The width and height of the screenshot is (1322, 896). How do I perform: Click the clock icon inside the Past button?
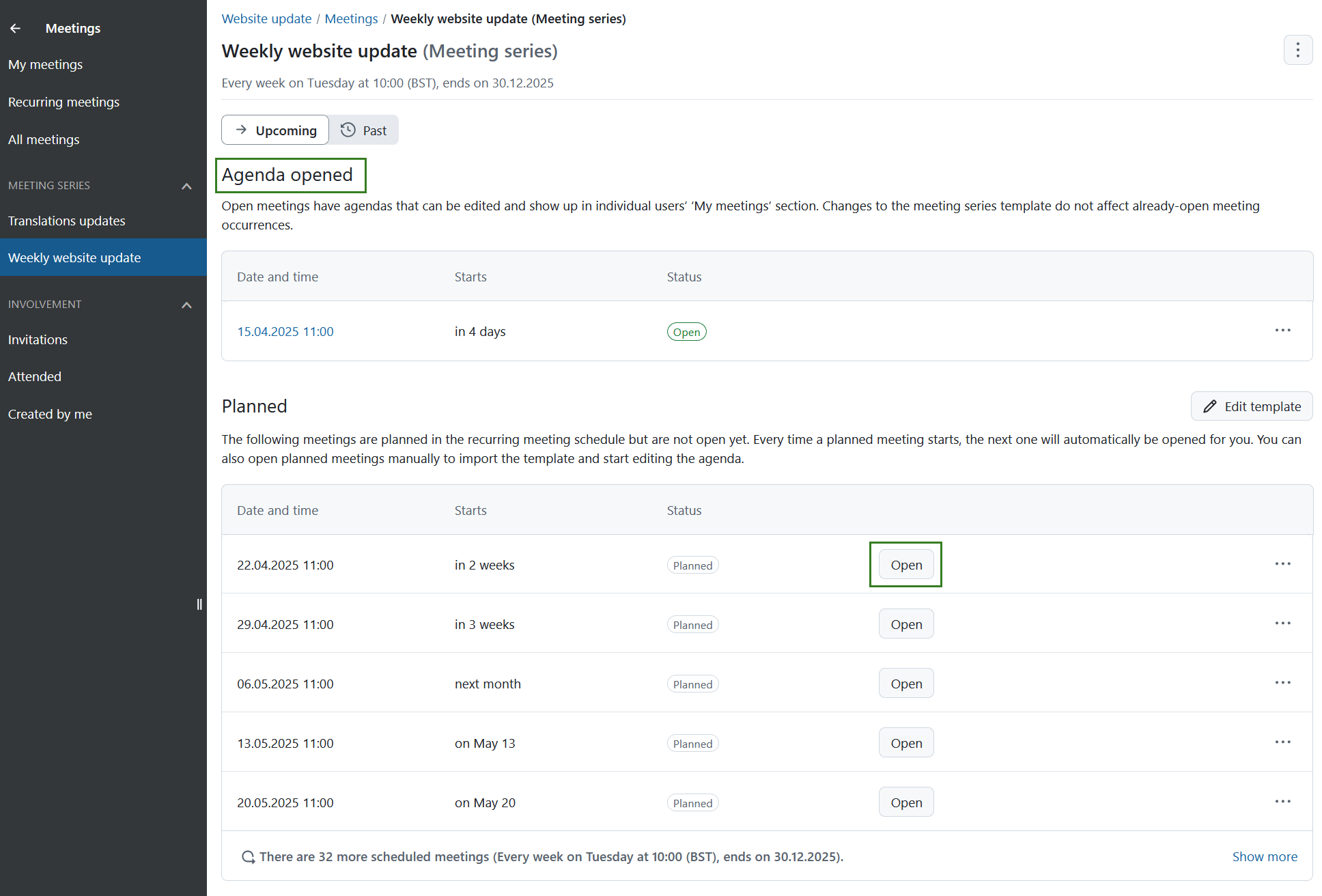348,130
